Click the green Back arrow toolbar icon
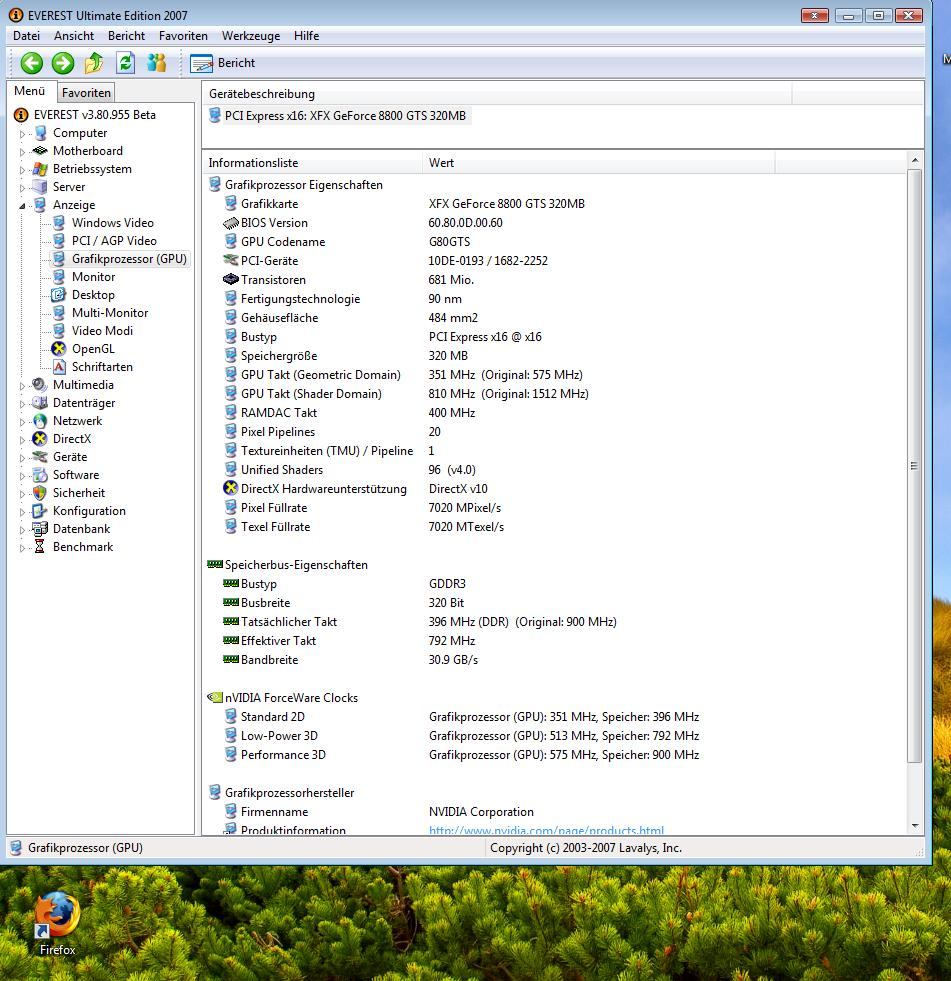 pyautogui.click(x=31, y=63)
